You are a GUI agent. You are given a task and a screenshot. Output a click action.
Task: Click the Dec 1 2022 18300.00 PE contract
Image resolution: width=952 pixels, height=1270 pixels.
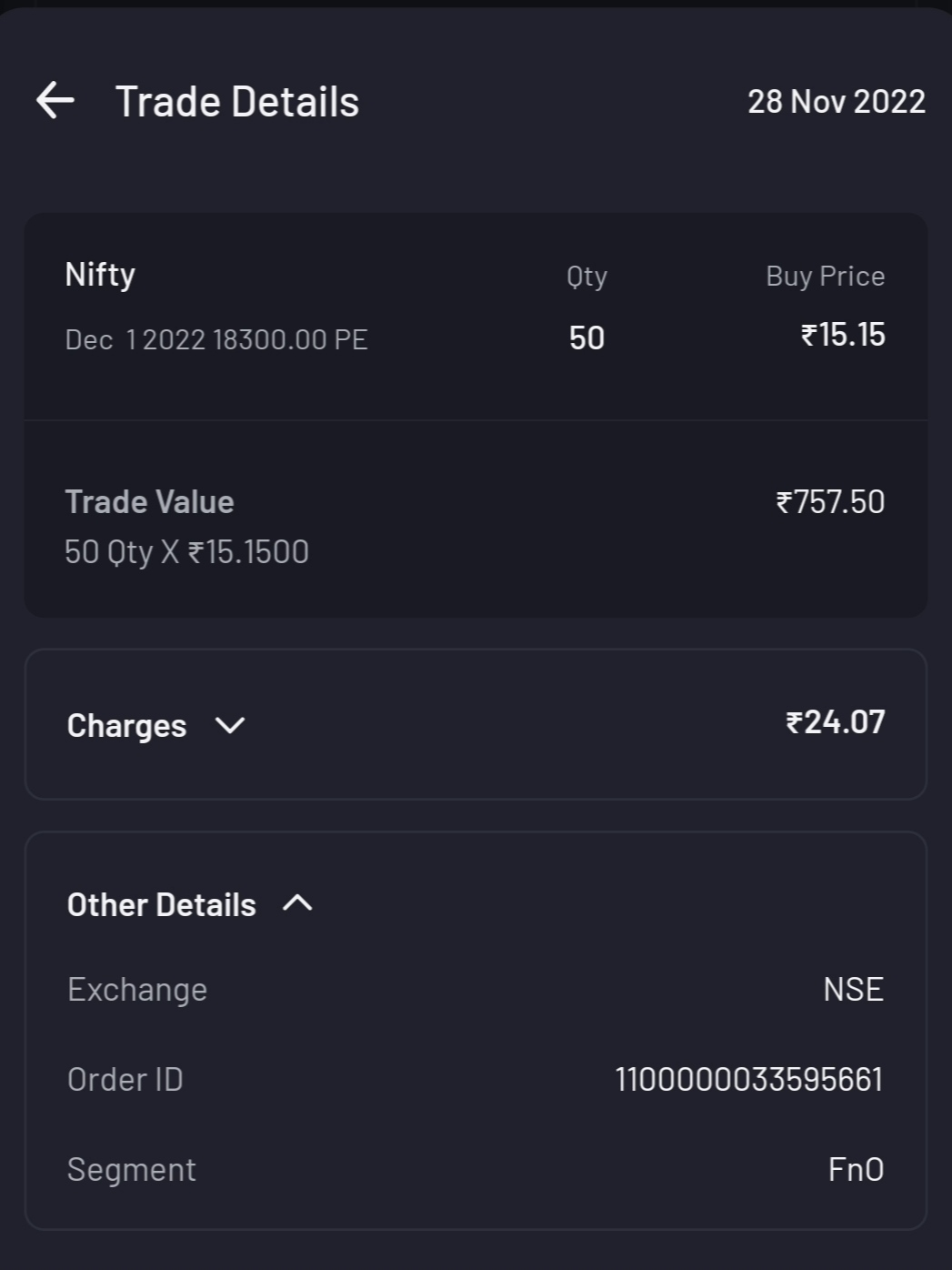pyautogui.click(x=216, y=339)
